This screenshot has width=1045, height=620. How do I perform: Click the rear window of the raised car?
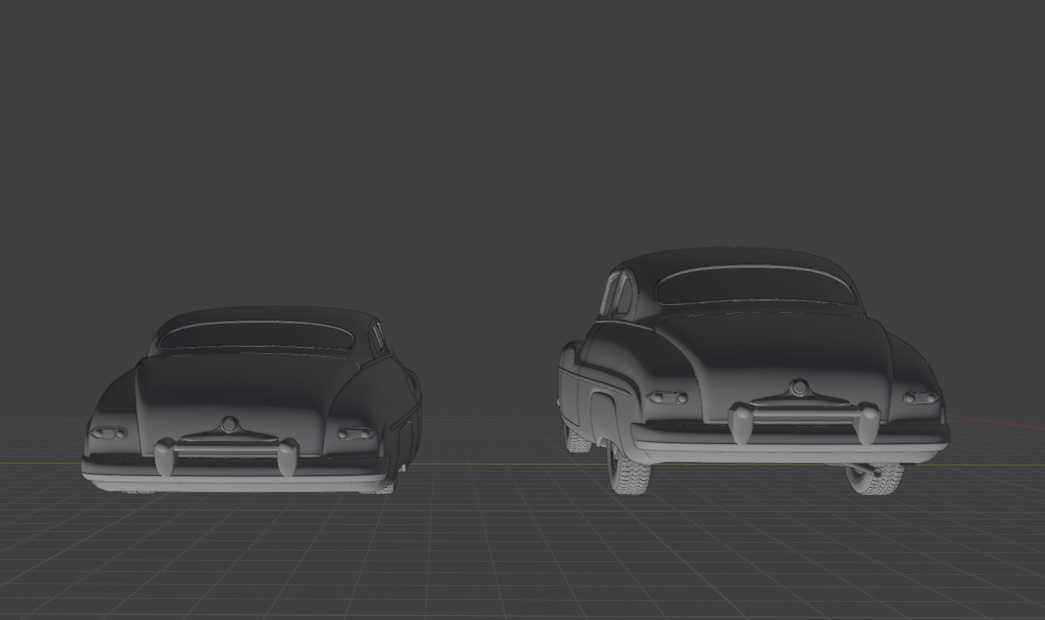[x=755, y=286]
